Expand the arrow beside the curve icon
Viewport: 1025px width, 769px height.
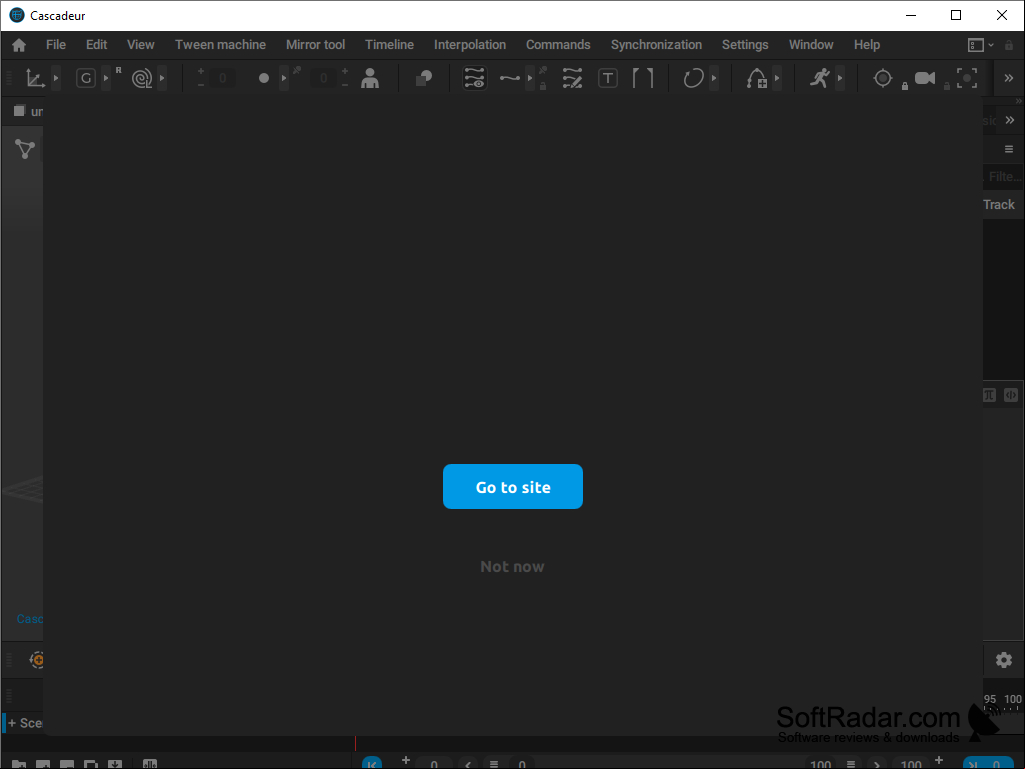[x=529, y=78]
